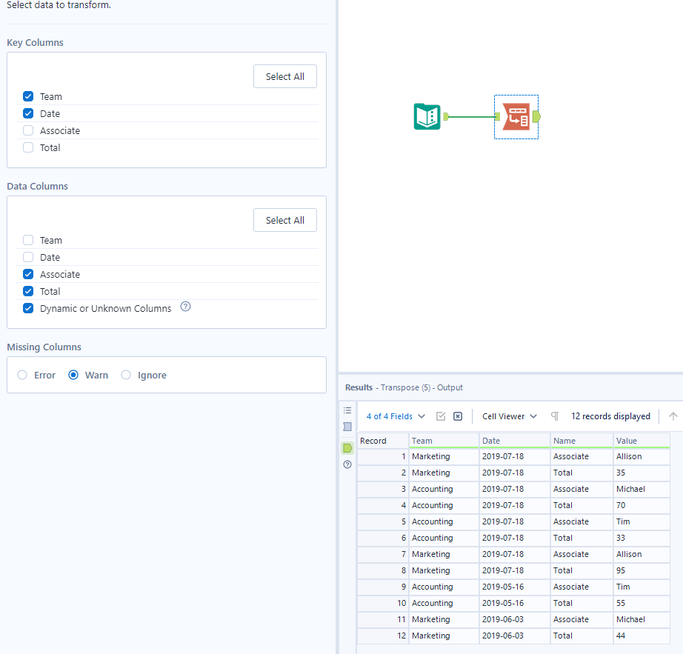Click the up arrow in Results toolbar

click(x=673, y=416)
